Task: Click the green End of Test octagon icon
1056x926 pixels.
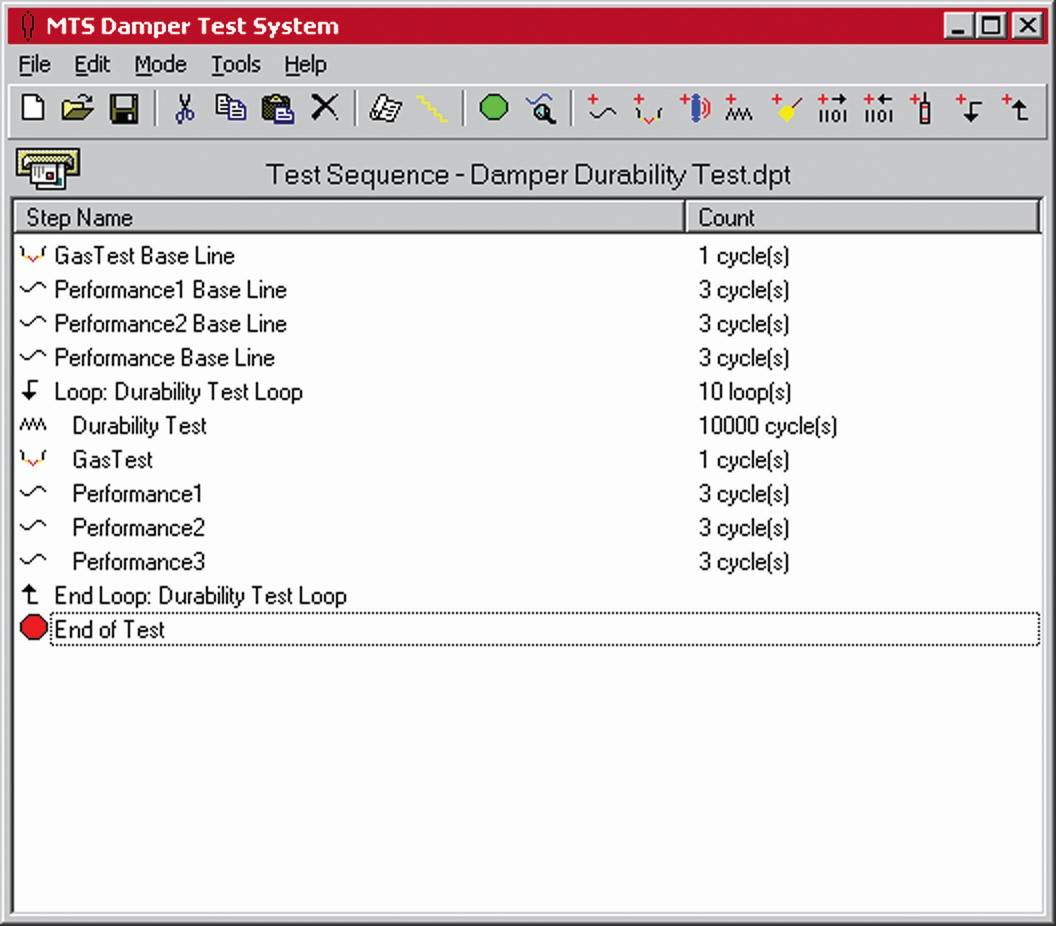Action: point(493,107)
